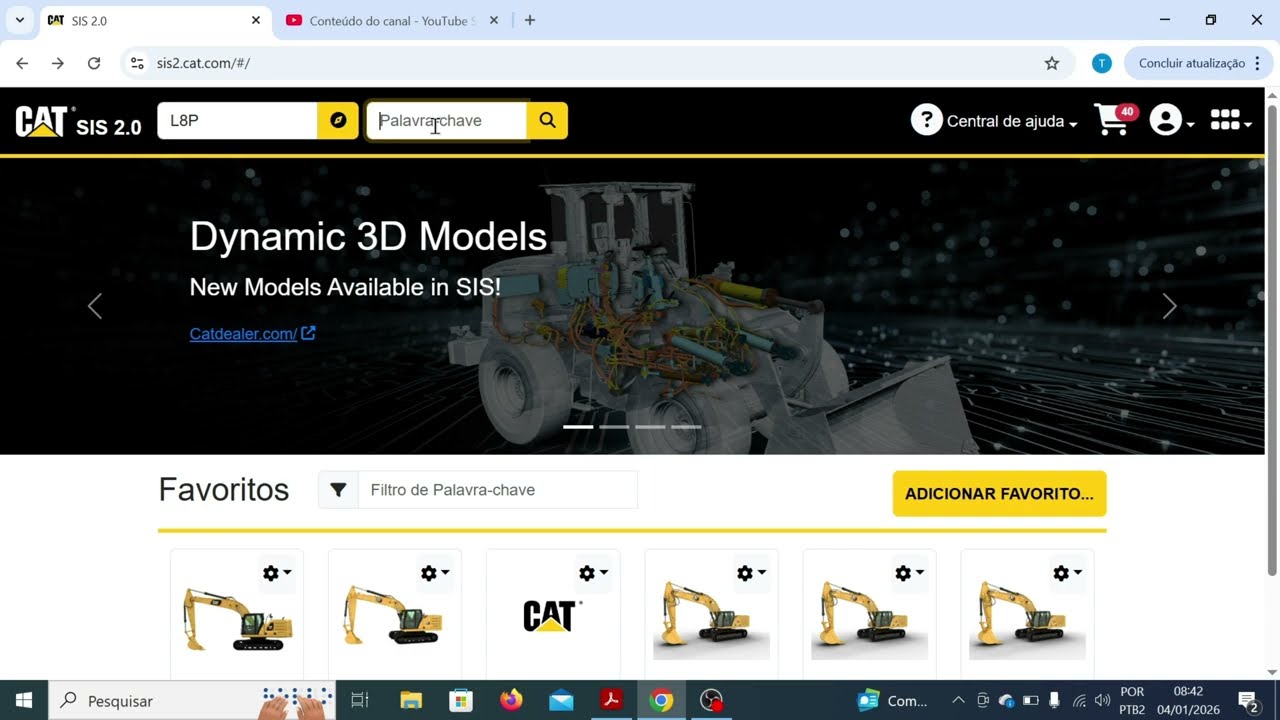Select the first carousel slide indicator
Screen dimensions: 1280x720
pos(578,427)
